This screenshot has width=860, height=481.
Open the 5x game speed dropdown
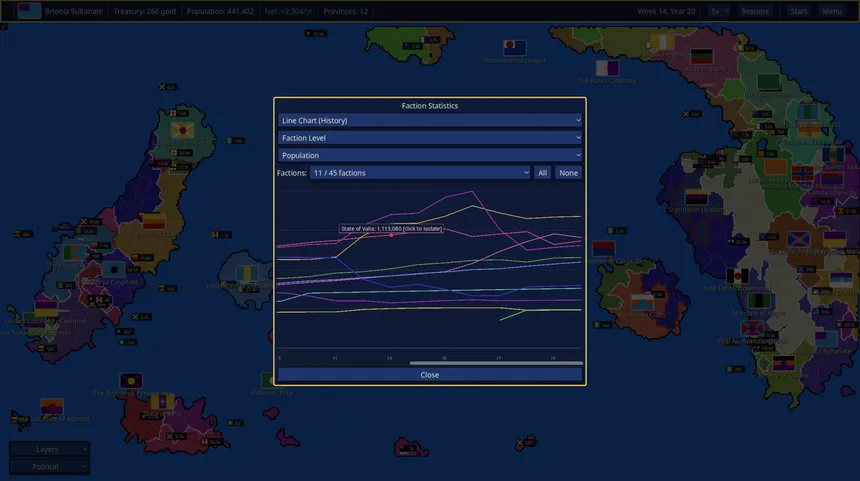coord(719,11)
